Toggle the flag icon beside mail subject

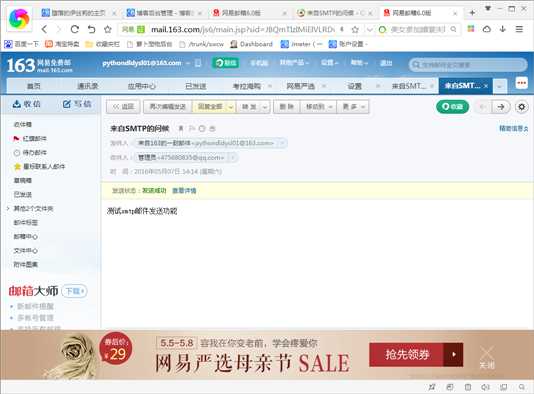tap(192, 128)
